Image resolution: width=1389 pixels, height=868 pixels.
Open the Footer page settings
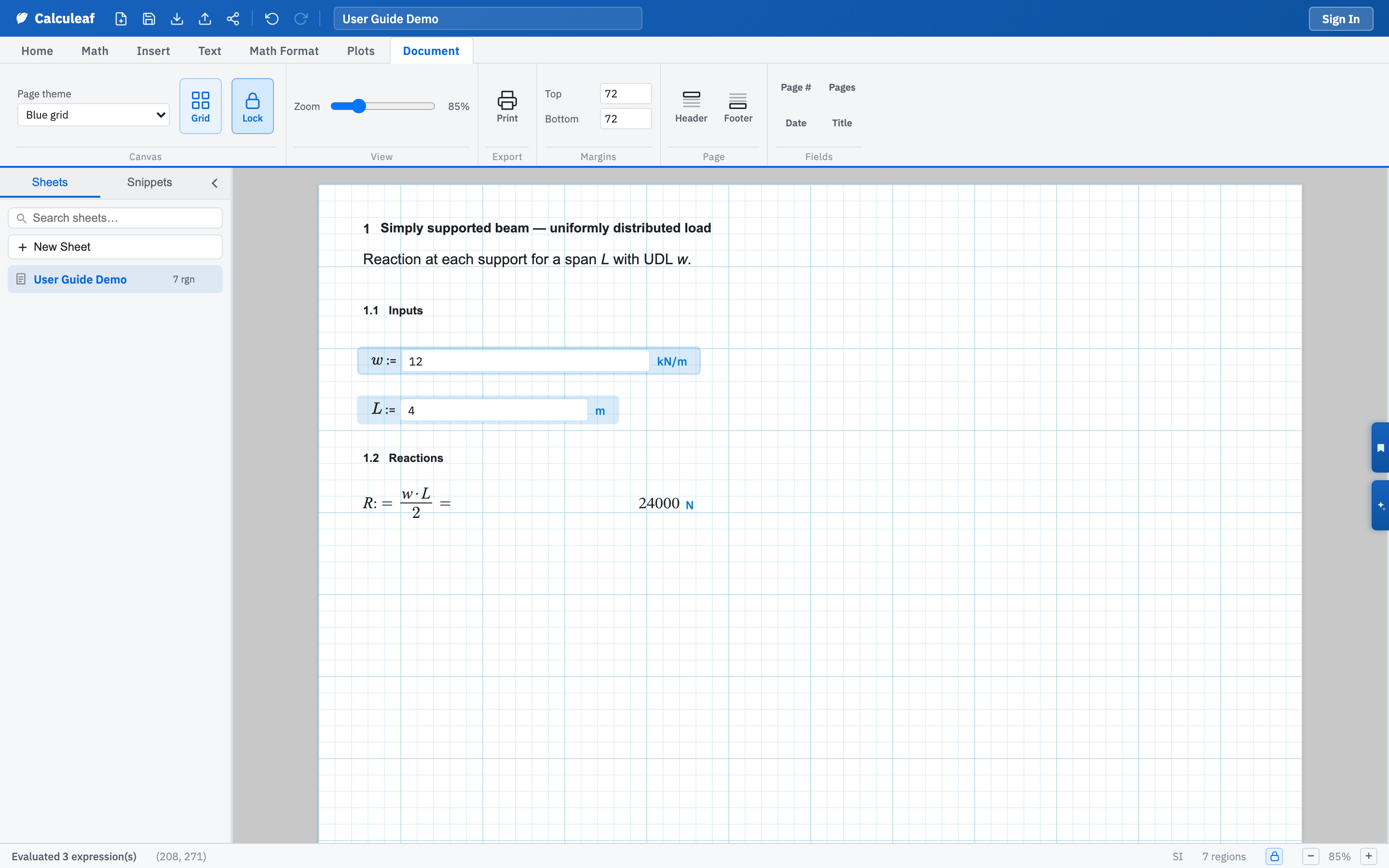pos(738,106)
